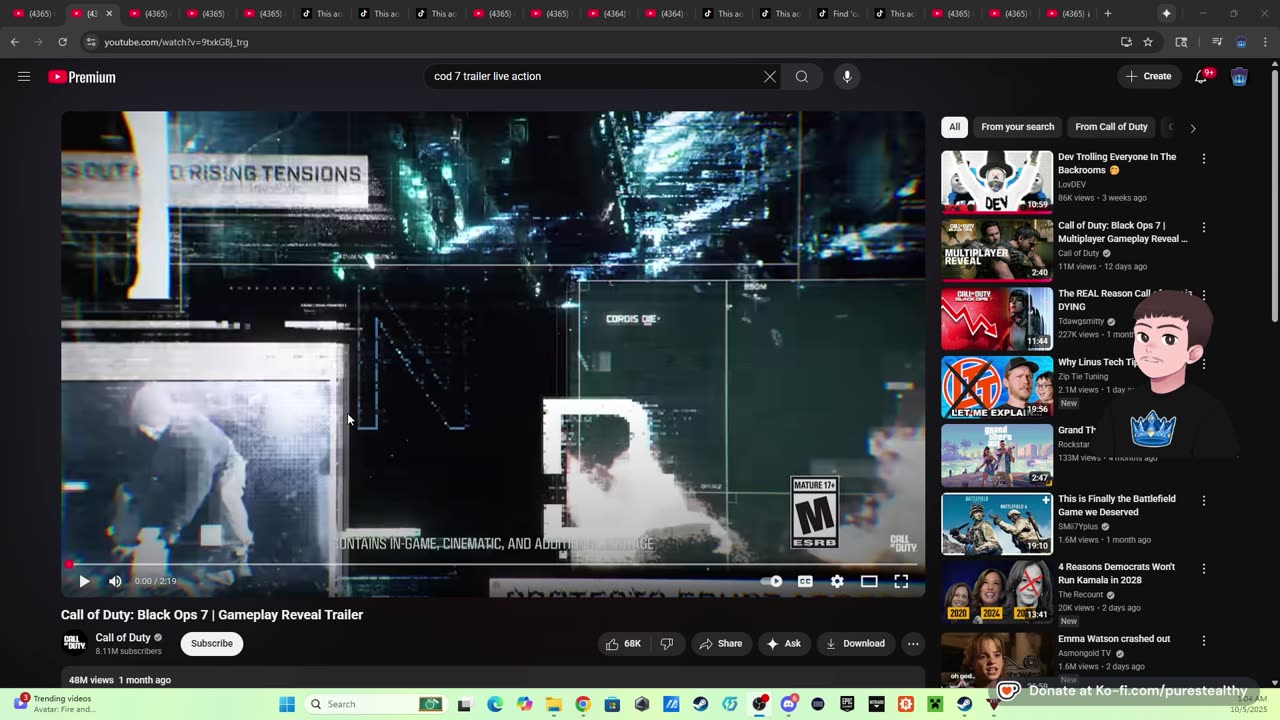Search by voice microphone icon
Screen dimensions: 1280x720
click(847, 77)
